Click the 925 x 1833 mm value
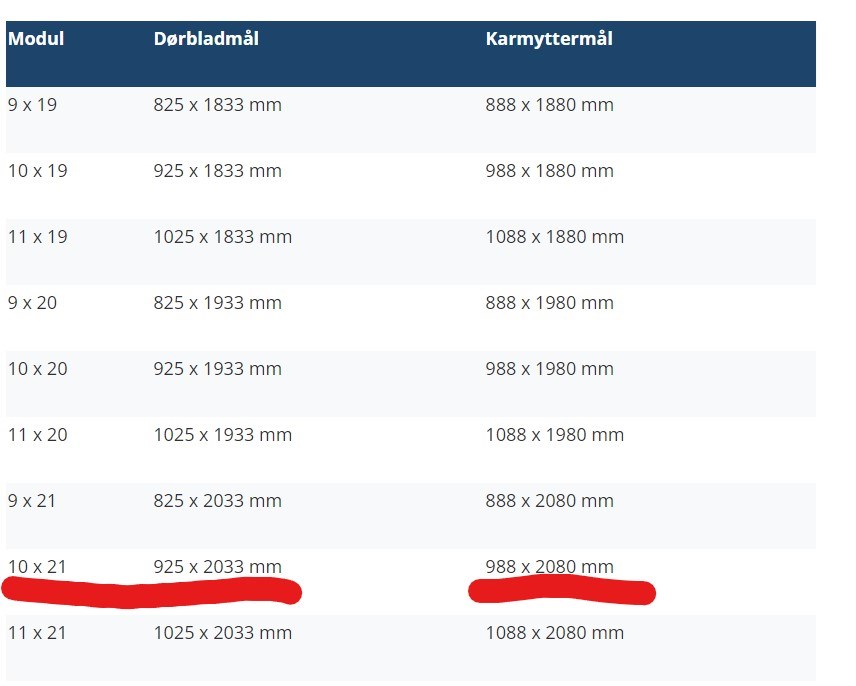 coord(217,171)
